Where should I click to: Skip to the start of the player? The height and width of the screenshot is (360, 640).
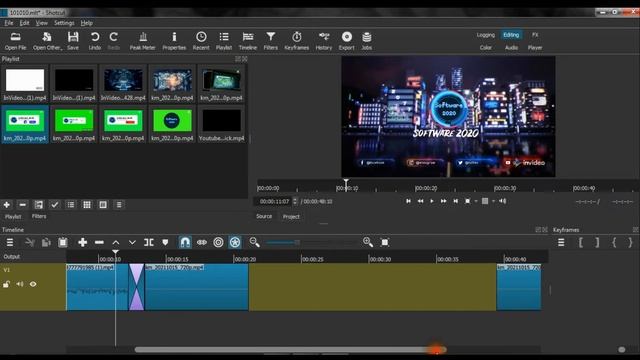click(408, 201)
